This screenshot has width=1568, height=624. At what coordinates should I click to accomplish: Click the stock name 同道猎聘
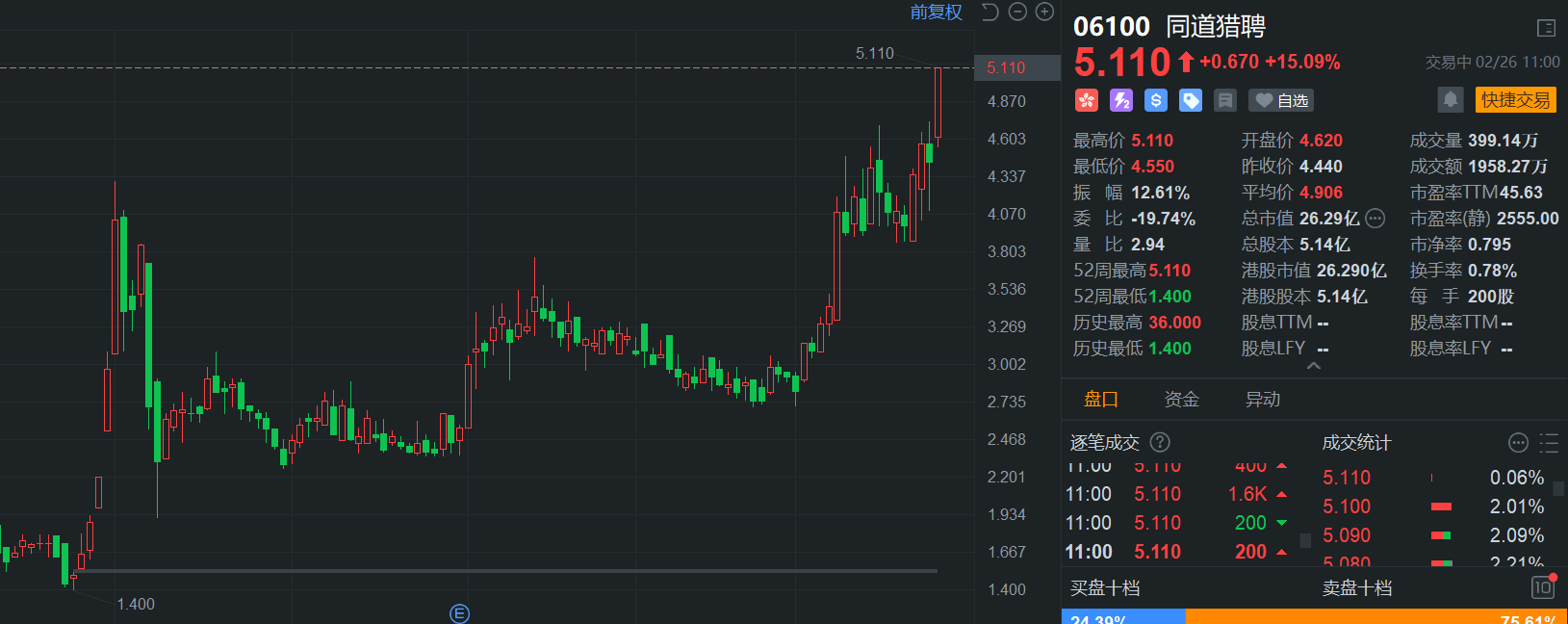pyautogui.click(x=1216, y=27)
